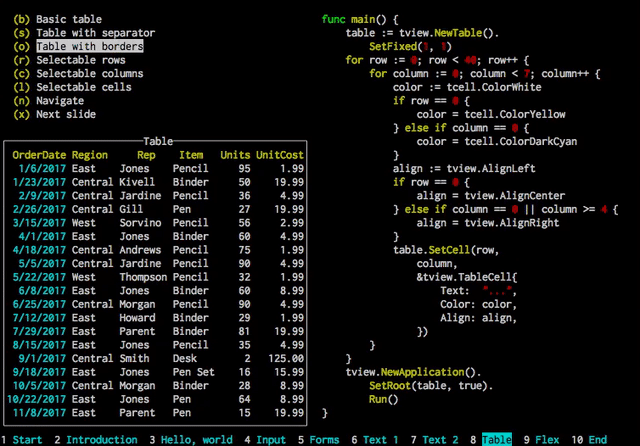Go to Next slide from list
Screen dimensions: 640x446
tap(67, 114)
